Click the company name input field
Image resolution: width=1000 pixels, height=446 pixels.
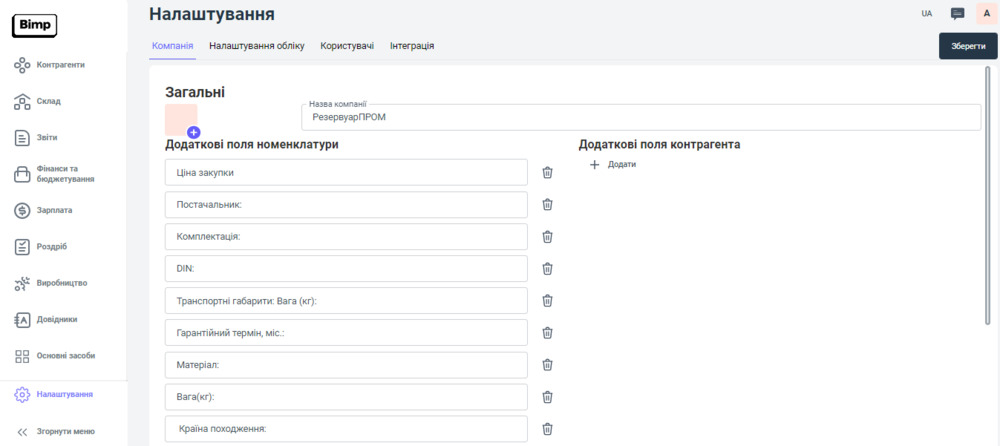click(640, 117)
